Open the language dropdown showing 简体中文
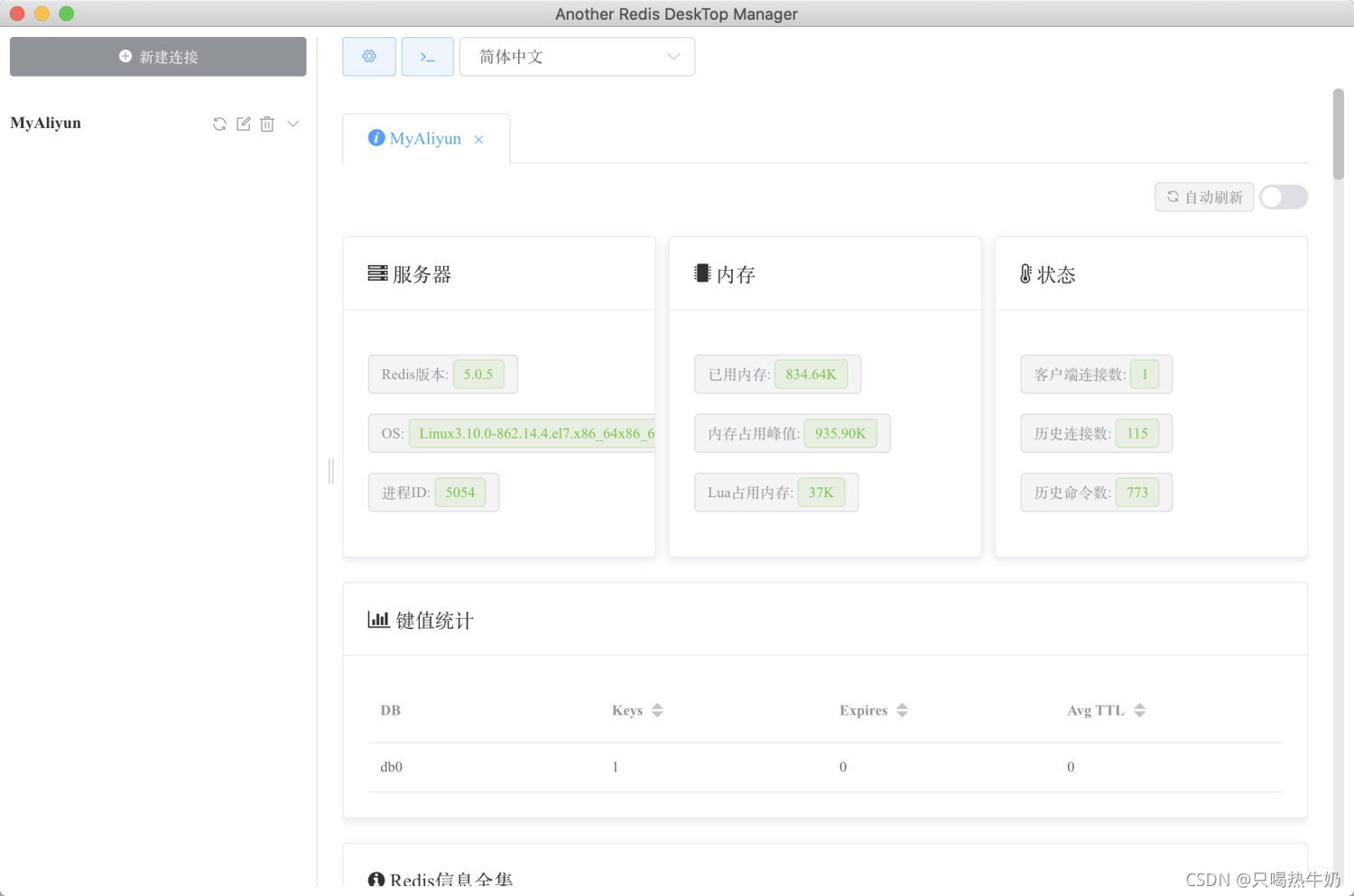1354x896 pixels. point(577,57)
